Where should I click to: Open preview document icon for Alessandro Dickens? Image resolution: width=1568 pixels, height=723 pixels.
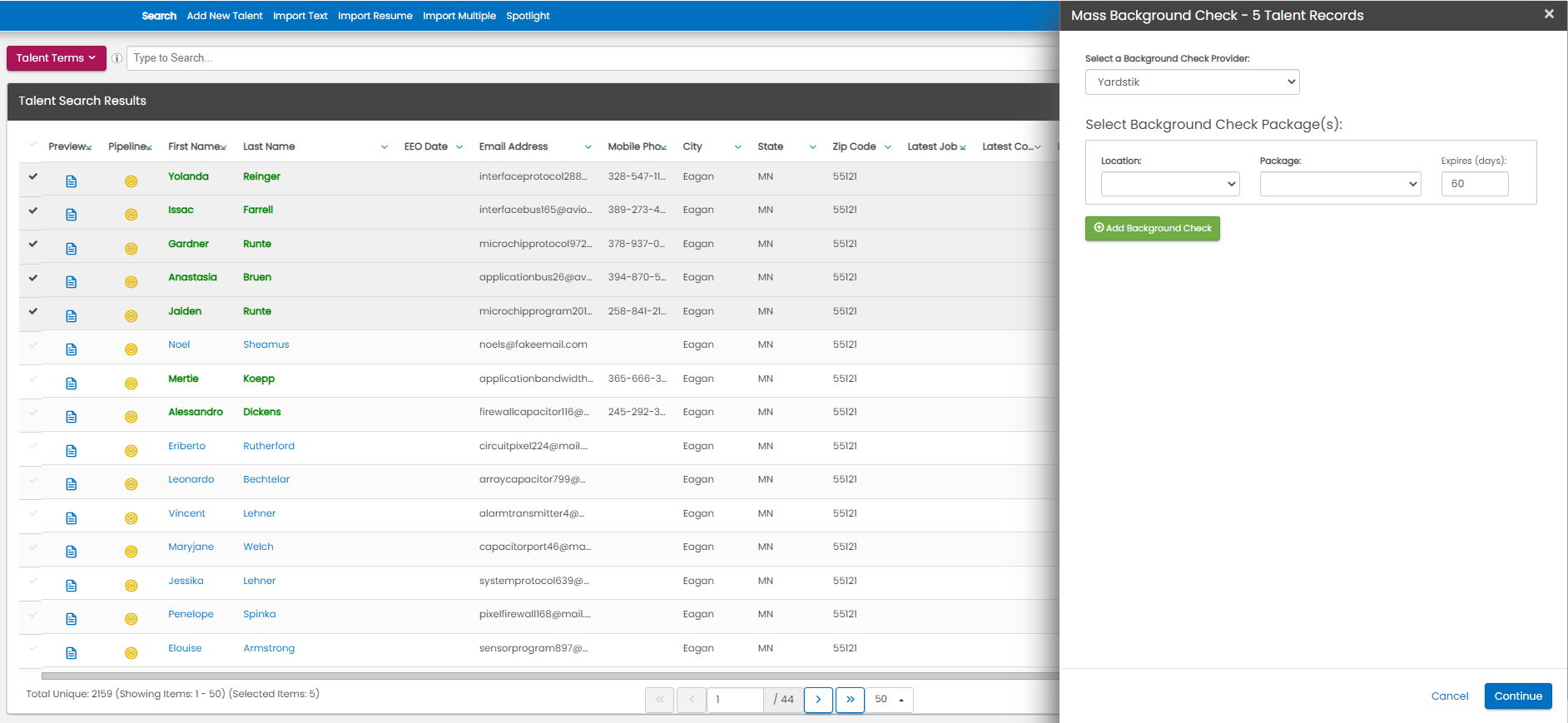coord(72,417)
